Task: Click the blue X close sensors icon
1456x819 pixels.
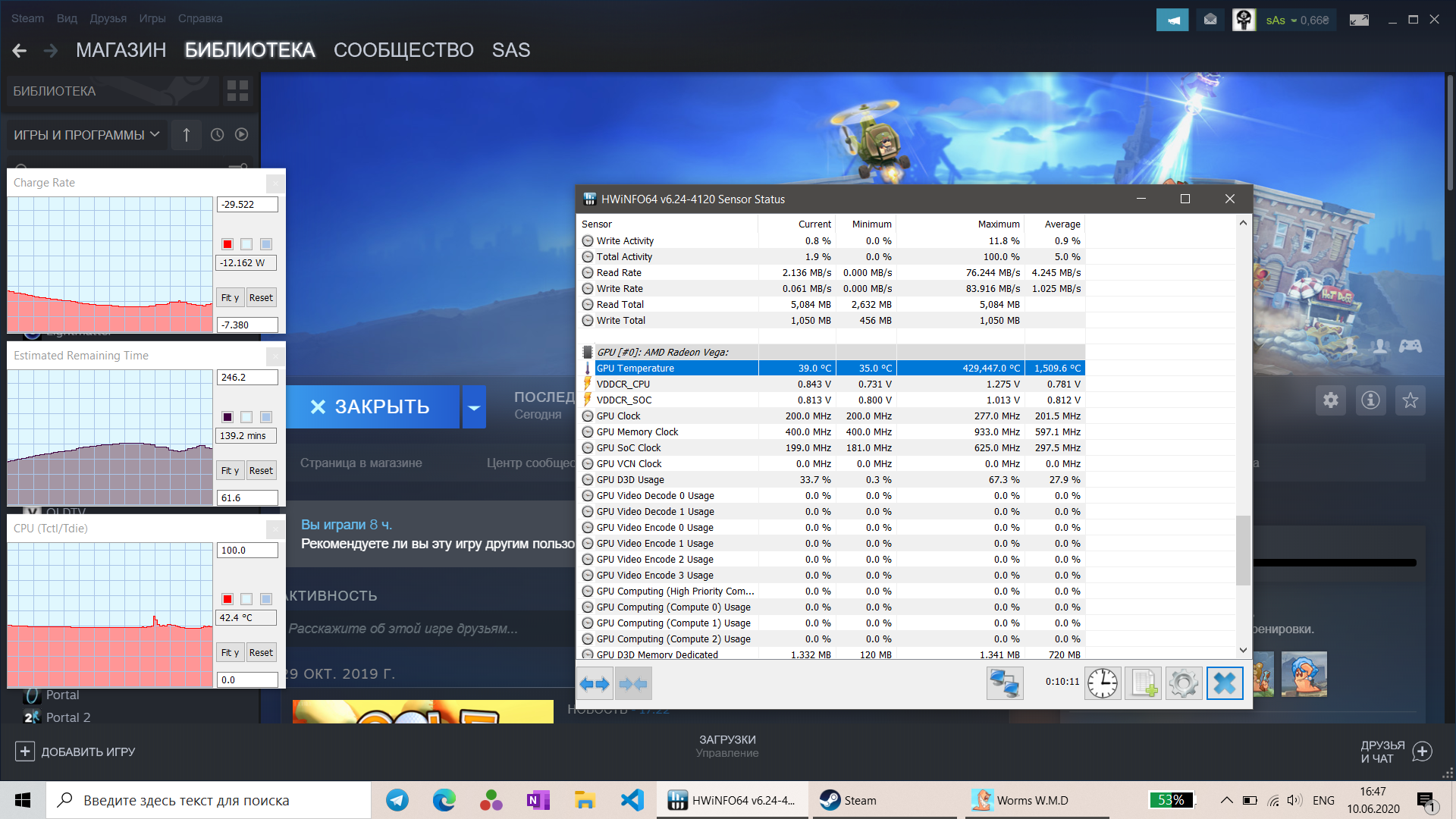Action: [1225, 683]
